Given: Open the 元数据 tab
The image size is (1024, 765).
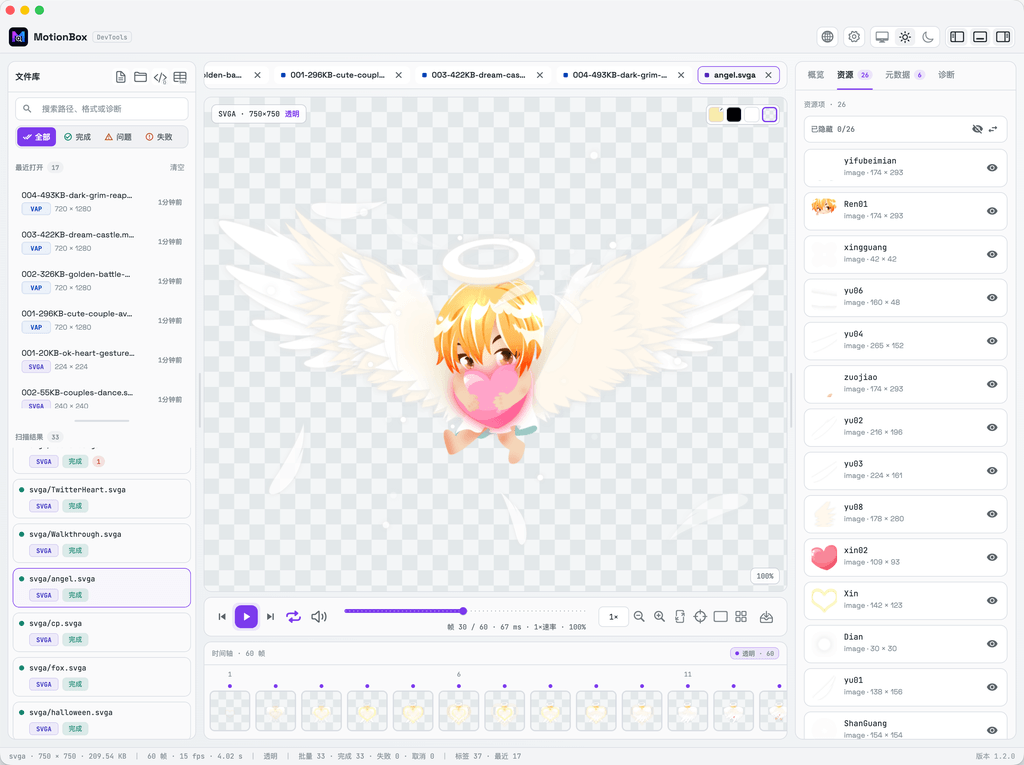Looking at the screenshot, I should (904, 75).
